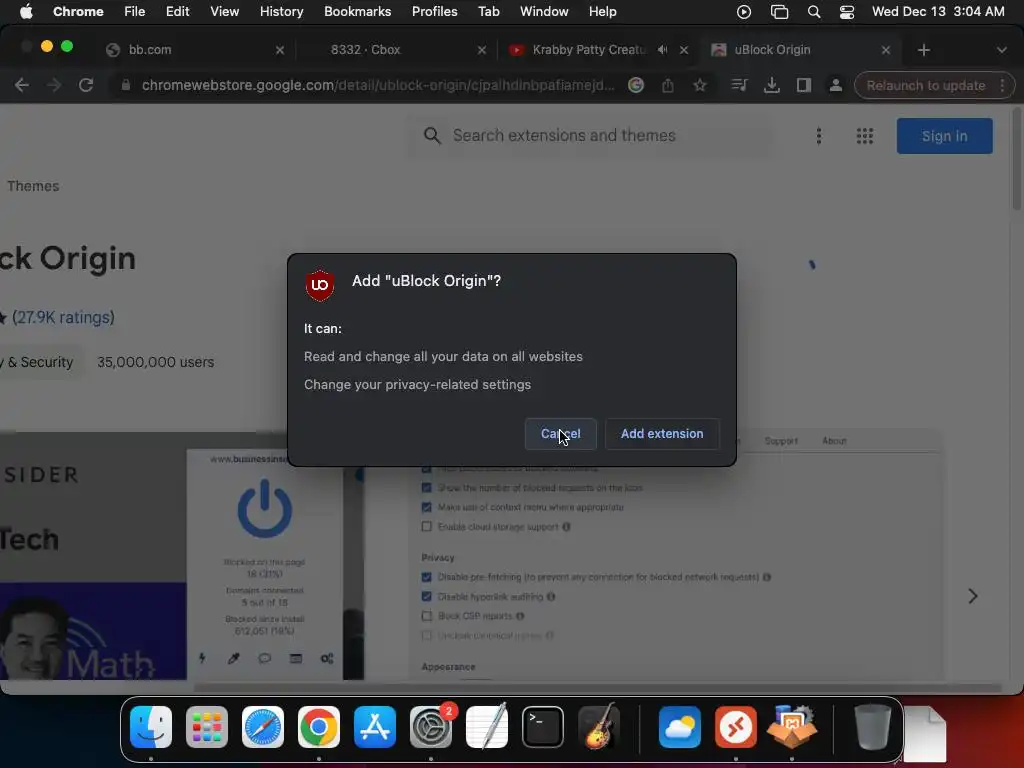Open Control Center in the menu bar
The image size is (1024, 768).
pyautogui.click(x=846, y=11)
